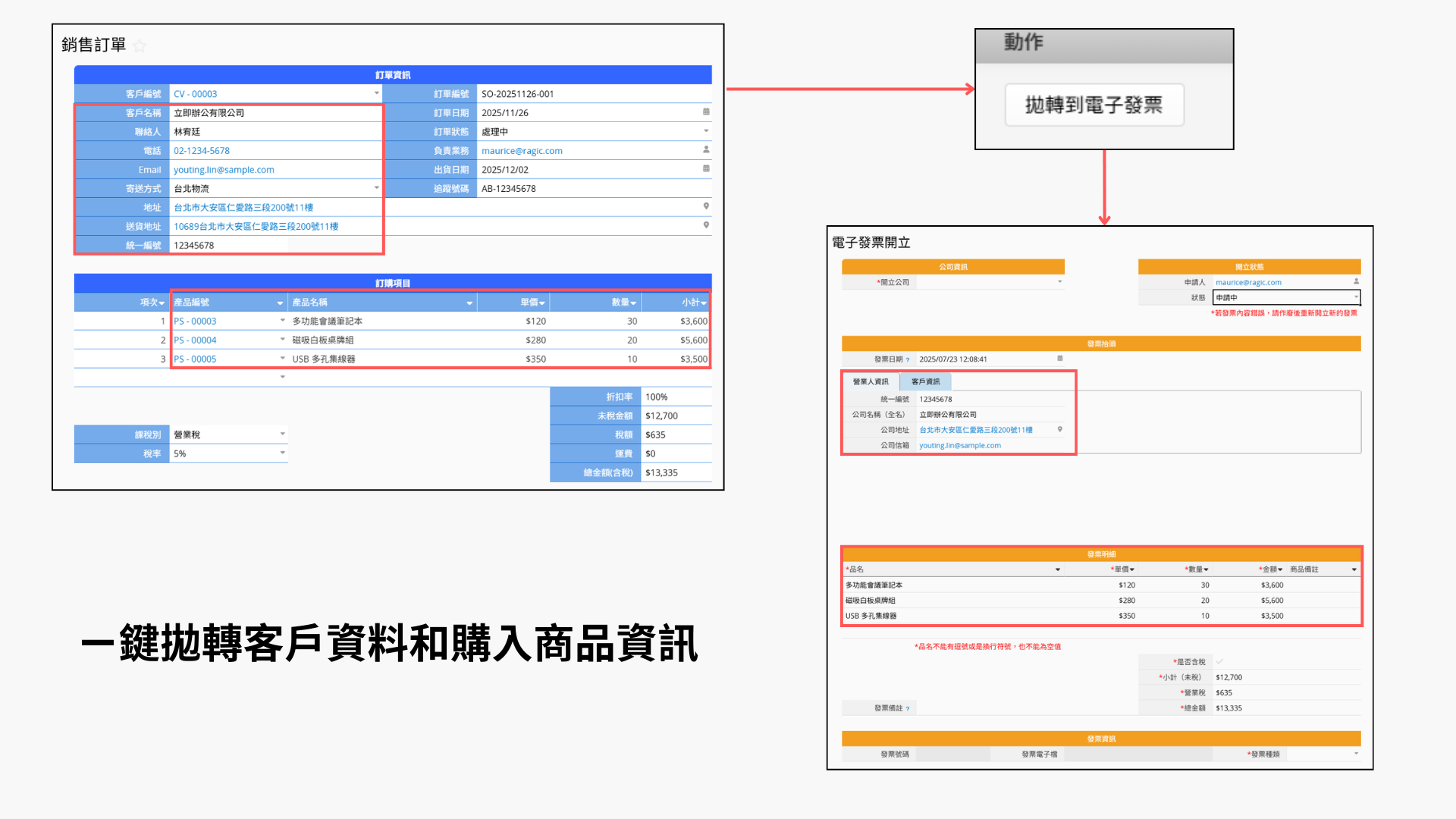
Task: Click the map pin on the 送貨地址 row
Action: point(706,225)
